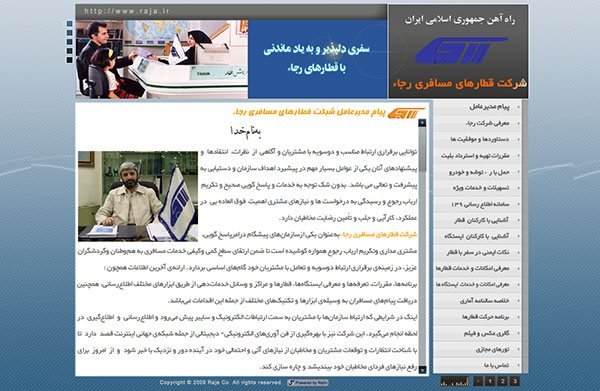Click the equalizer sound icon at bottom
Image resolution: width=600 pixels, height=391 pixels.
[454, 381]
